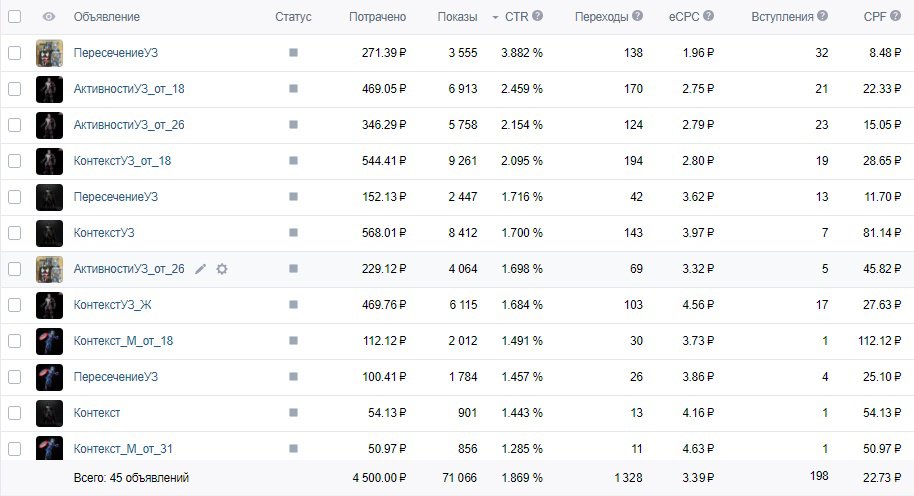Viewport: 914px width, 496px height.
Task: Click the help icon next to Вступления
Action: pos(822,16)
